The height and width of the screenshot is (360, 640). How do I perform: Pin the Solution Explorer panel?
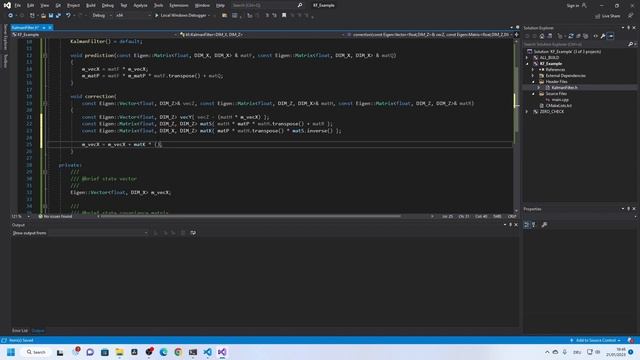pos(629,28)
